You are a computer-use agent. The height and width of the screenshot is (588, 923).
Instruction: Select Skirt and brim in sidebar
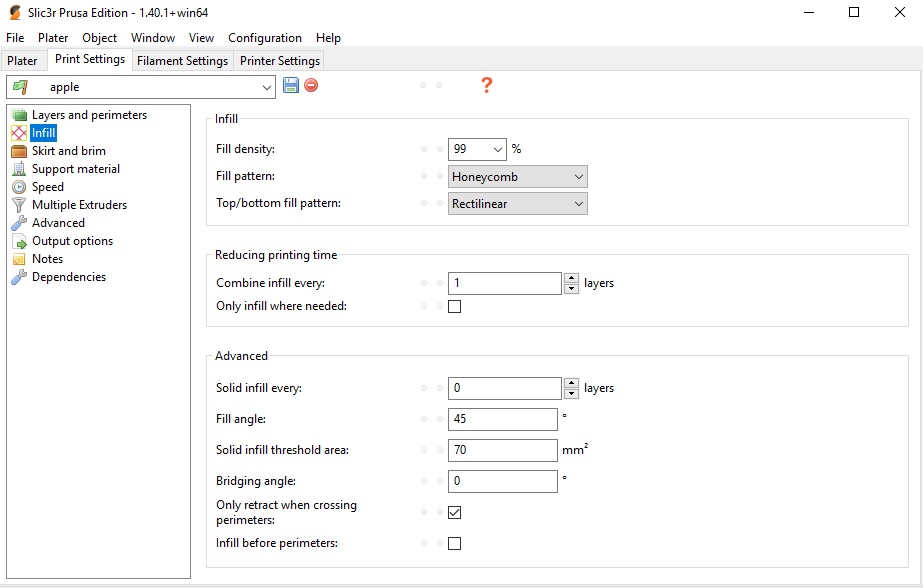point(68,151)
